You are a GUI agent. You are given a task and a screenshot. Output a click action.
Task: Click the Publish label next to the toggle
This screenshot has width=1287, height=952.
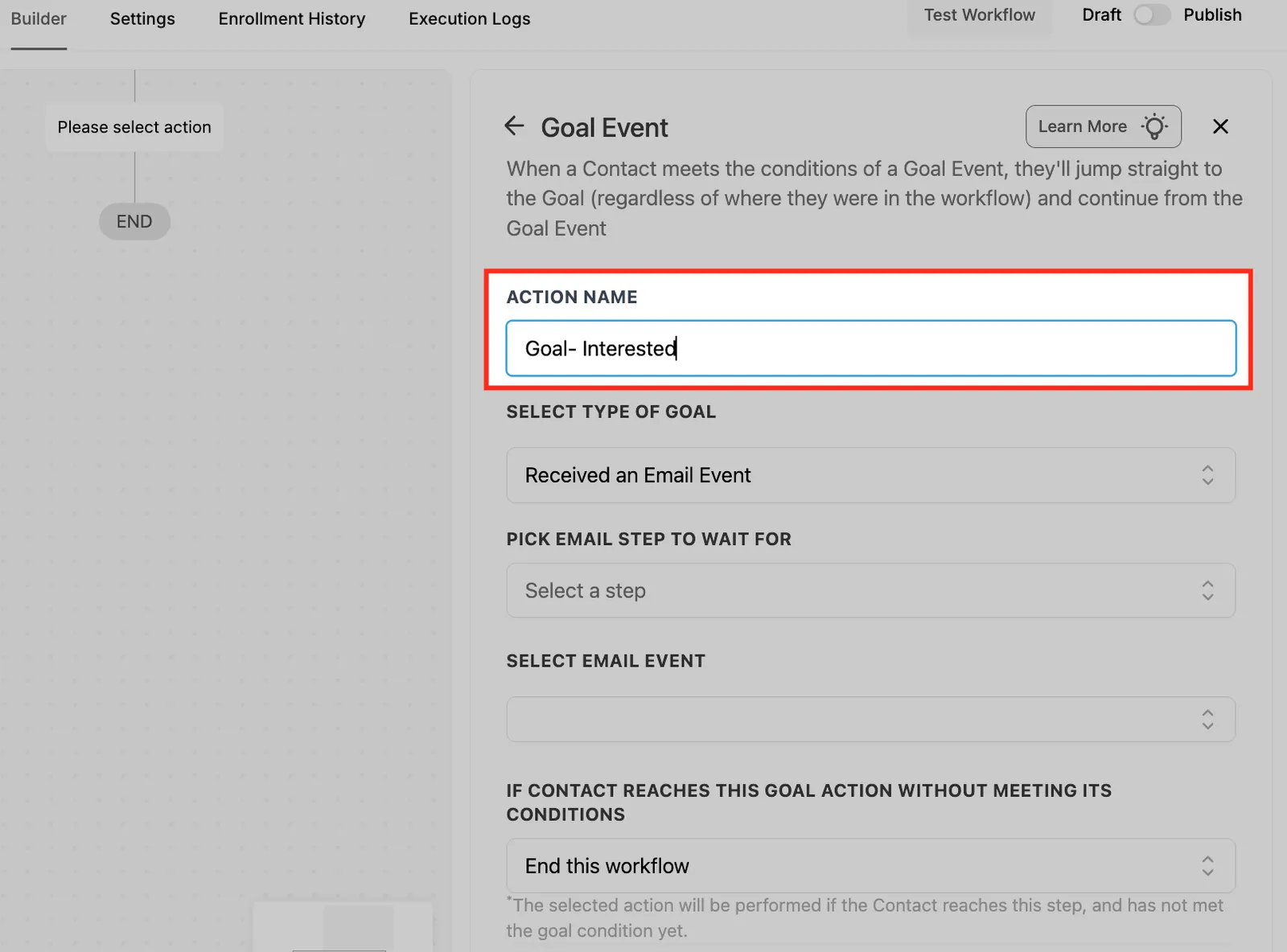point(1212,15)
